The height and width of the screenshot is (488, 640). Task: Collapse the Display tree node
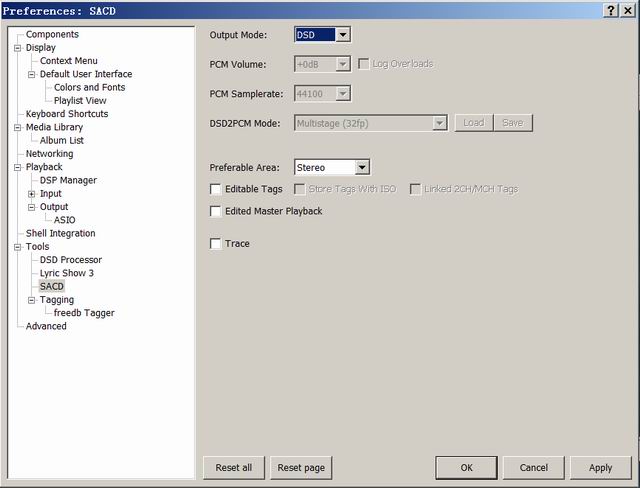[x=17, y=48]
